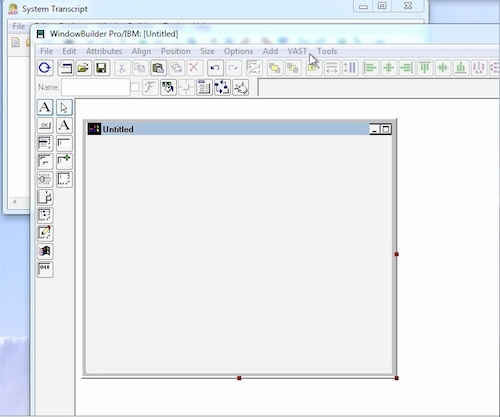The image size is (500, 417).
Task: Click the replicate width horizontal arrows icon
Action: coord(332,68)
